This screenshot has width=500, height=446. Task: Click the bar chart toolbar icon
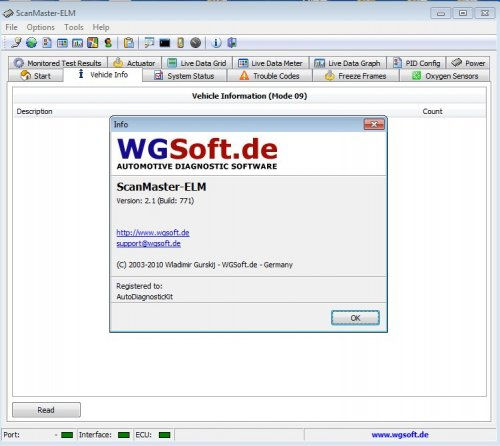pyautogui.click(x=77, y=43)
